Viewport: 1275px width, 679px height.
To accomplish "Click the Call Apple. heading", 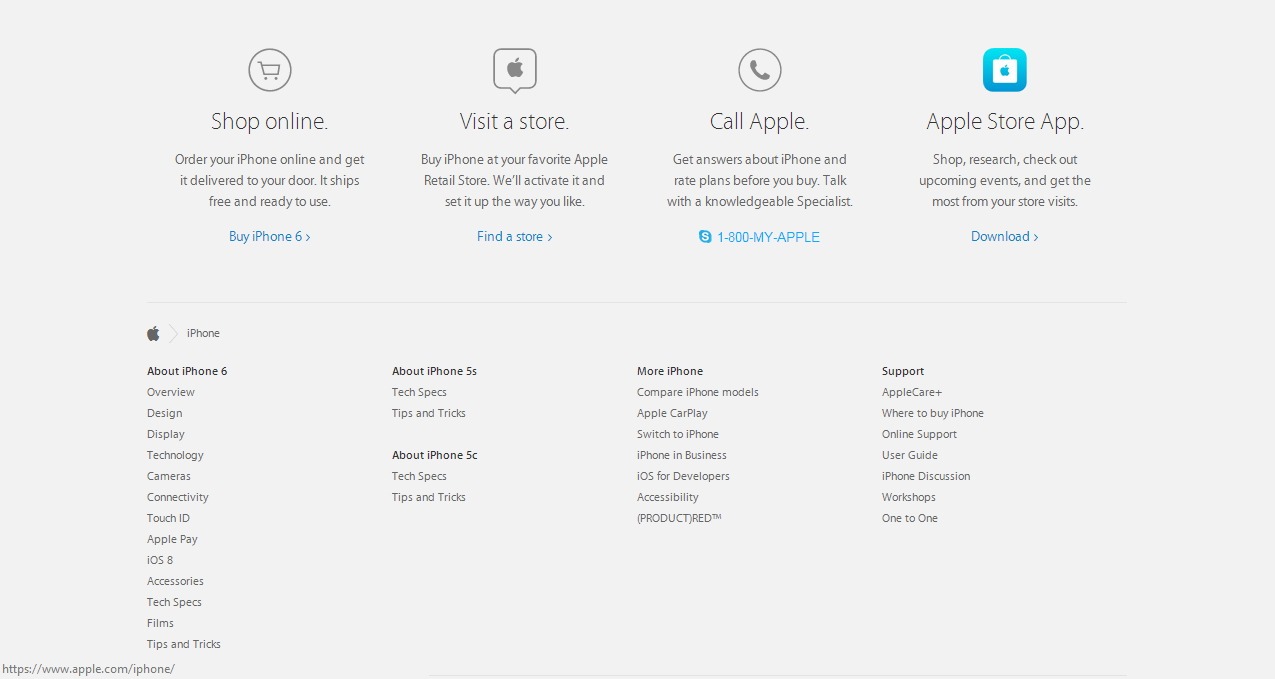I will click(x=760, y=122).
